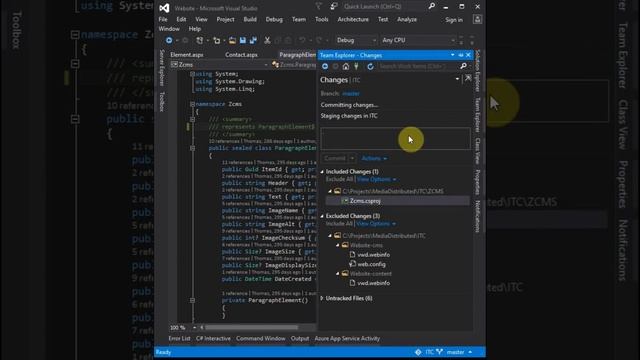
Task: Open the Architecture menu
Action: 353,19
